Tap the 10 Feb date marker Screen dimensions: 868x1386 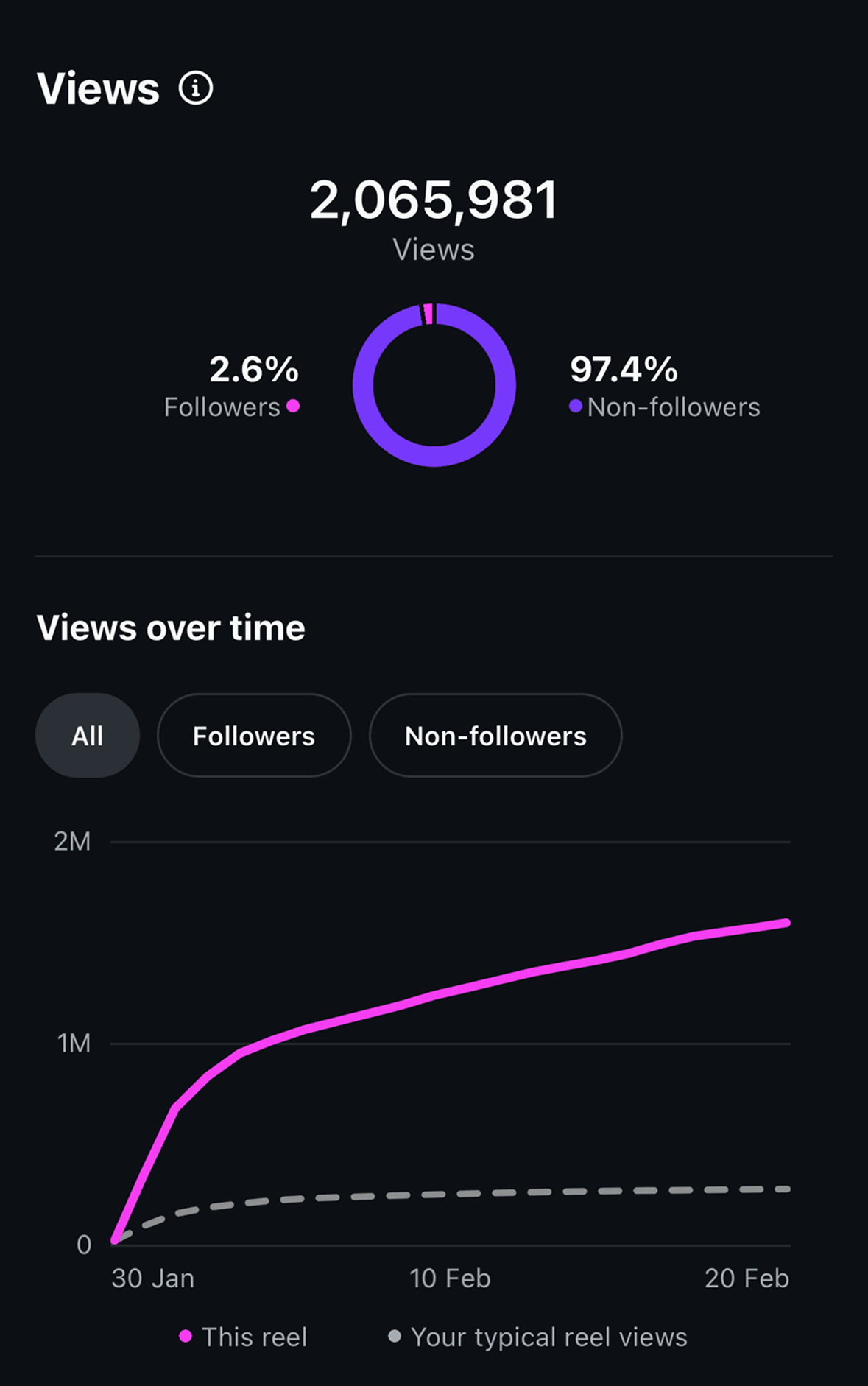pyautogui.click(x=450, y=1278)
